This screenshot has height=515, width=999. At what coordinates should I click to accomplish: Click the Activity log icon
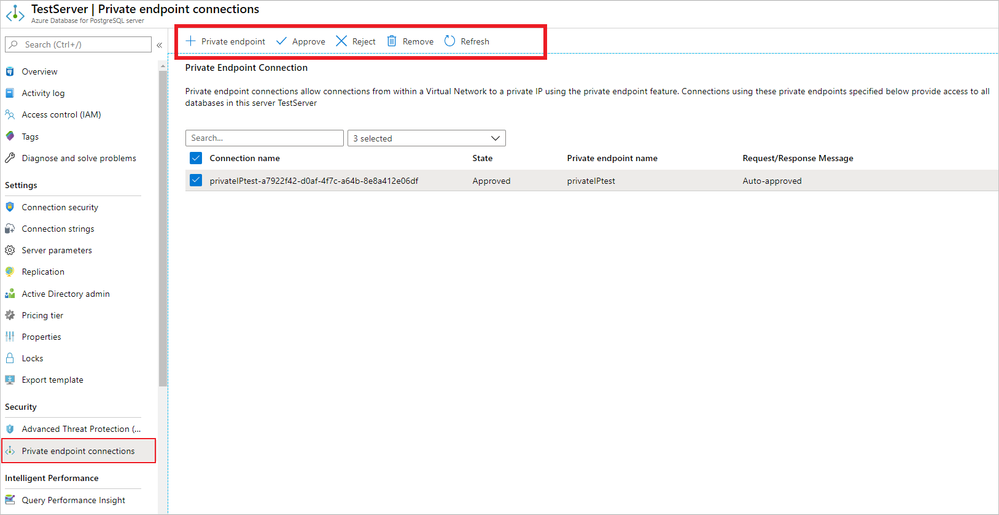tap(10, 93)
